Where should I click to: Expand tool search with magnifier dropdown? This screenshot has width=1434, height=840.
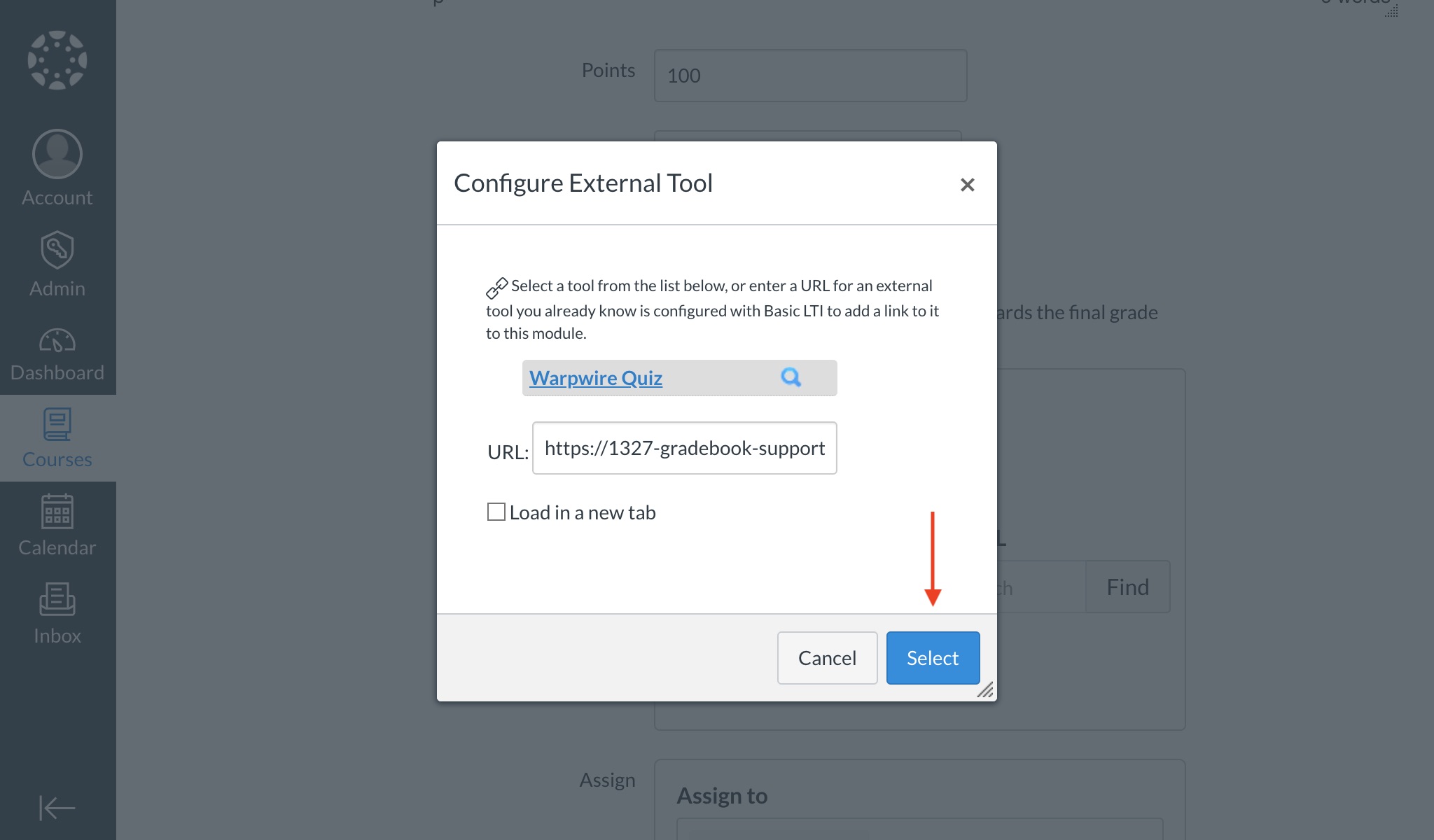click(x=791, y=377)
